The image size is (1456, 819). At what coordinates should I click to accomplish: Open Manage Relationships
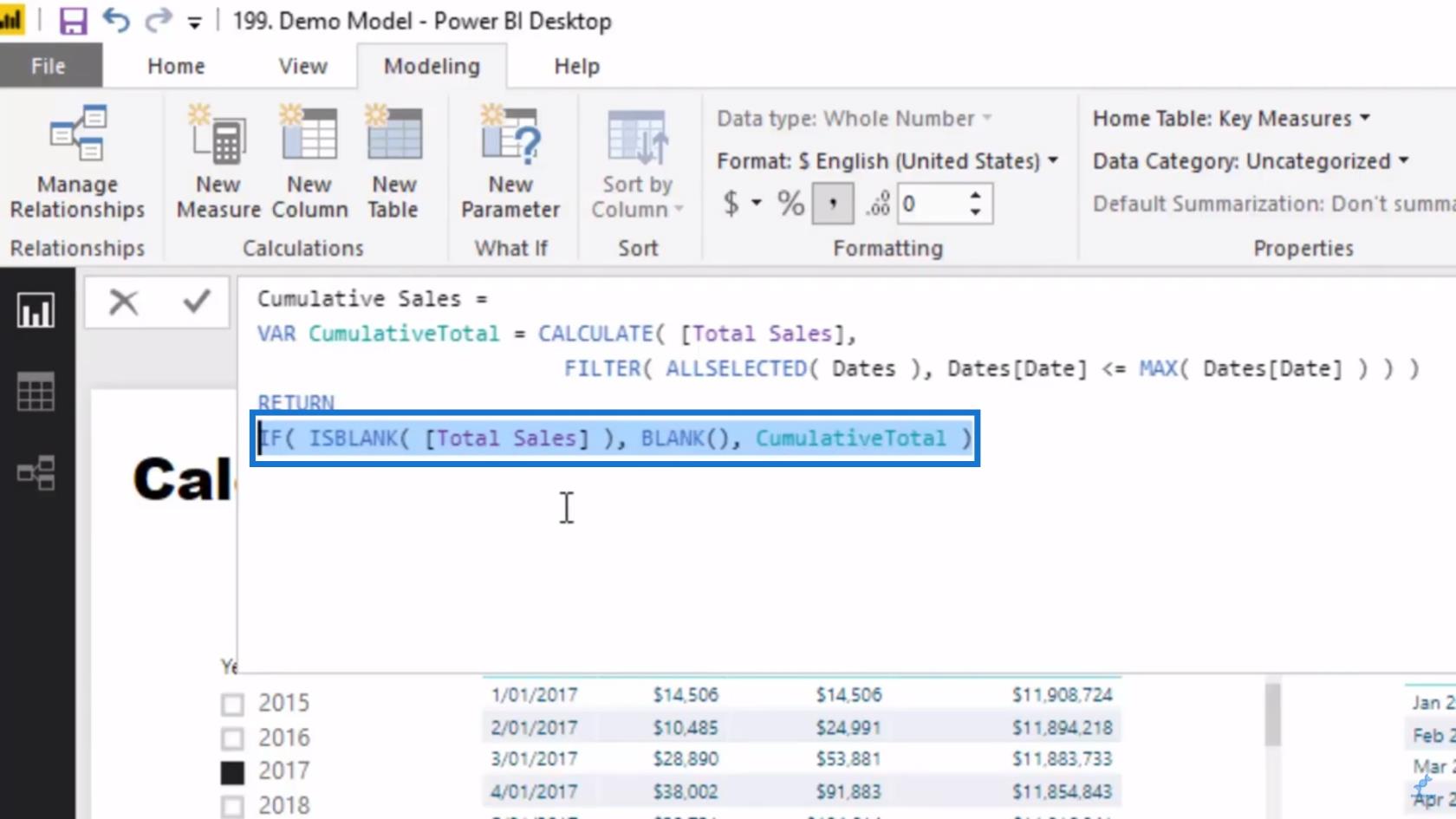(77, 162)
